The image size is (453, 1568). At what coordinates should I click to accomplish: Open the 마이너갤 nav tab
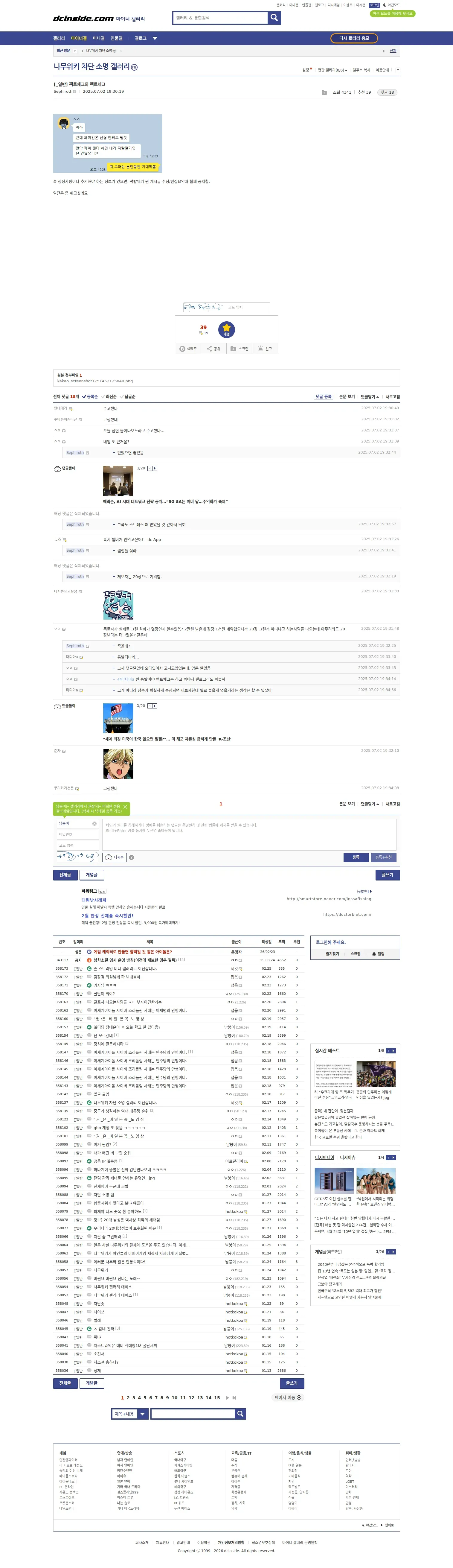[x=78, y=38]
